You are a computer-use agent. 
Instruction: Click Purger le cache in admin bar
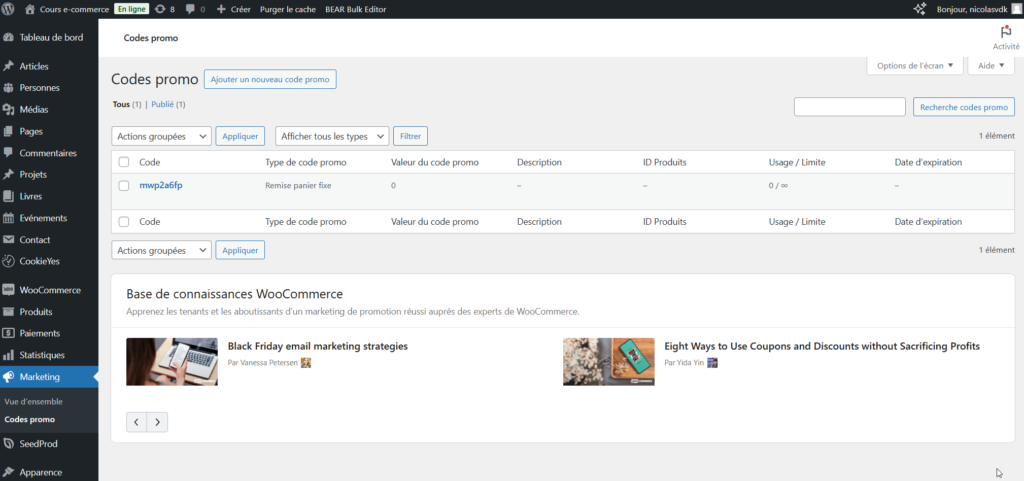tap(288, 10)
